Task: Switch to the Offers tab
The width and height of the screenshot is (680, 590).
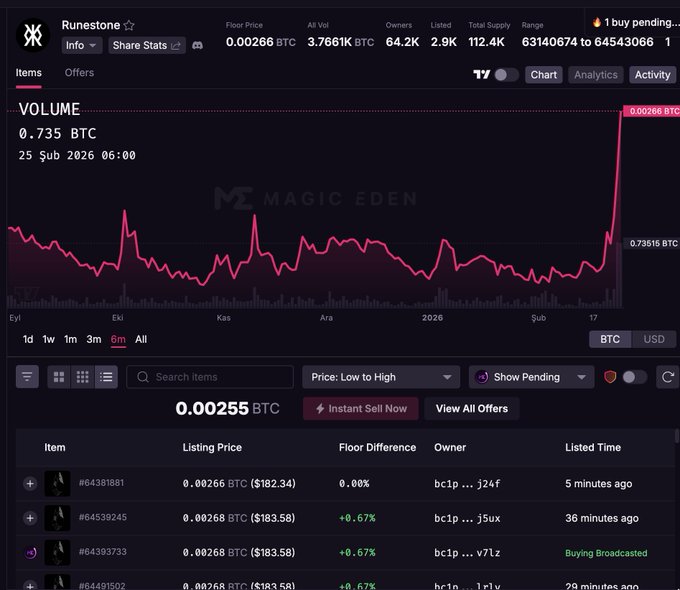Action: click(79, 73)
